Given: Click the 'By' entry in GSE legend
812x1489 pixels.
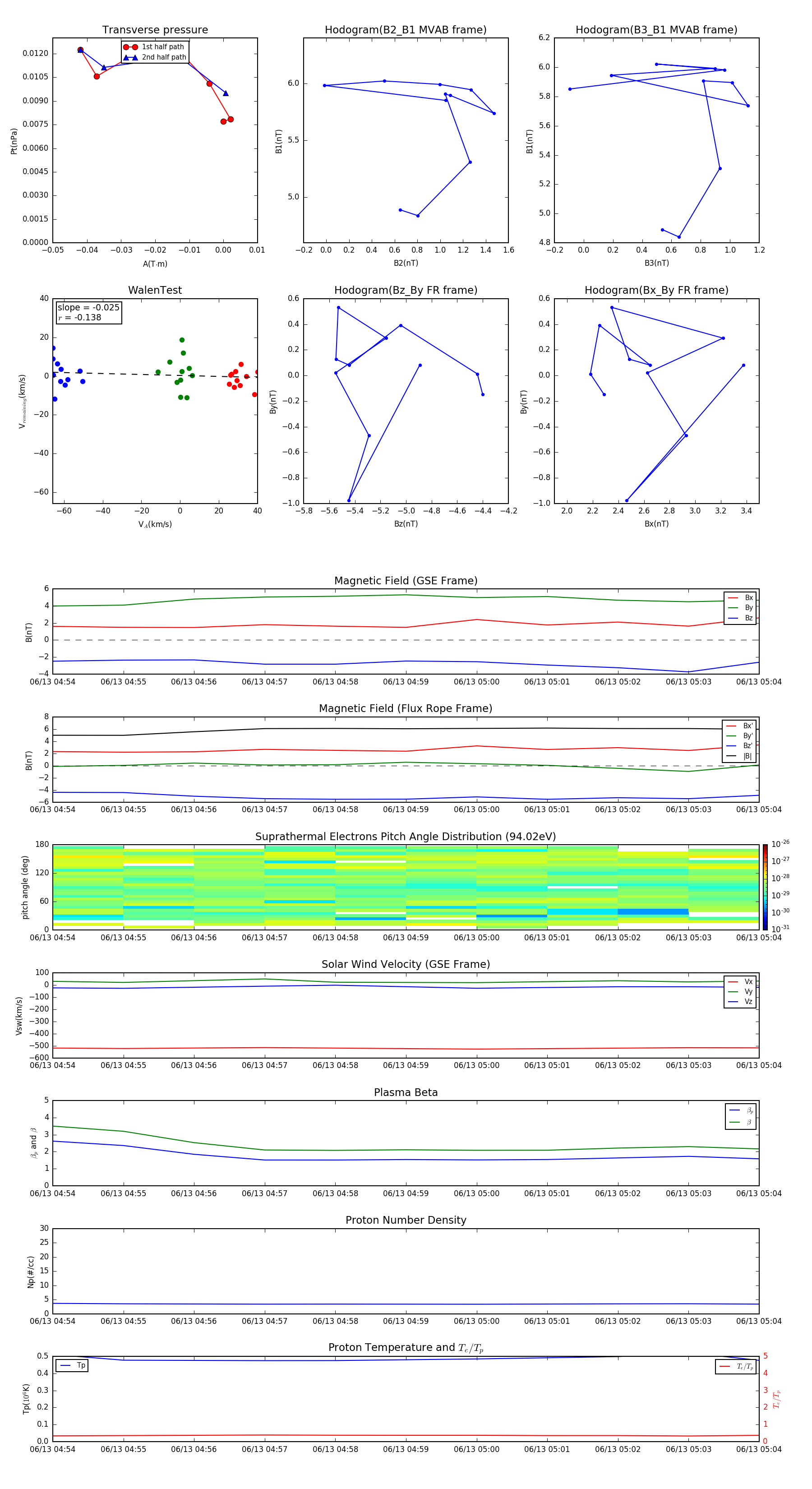Looking at the screenshot, I should click(740, 607).
